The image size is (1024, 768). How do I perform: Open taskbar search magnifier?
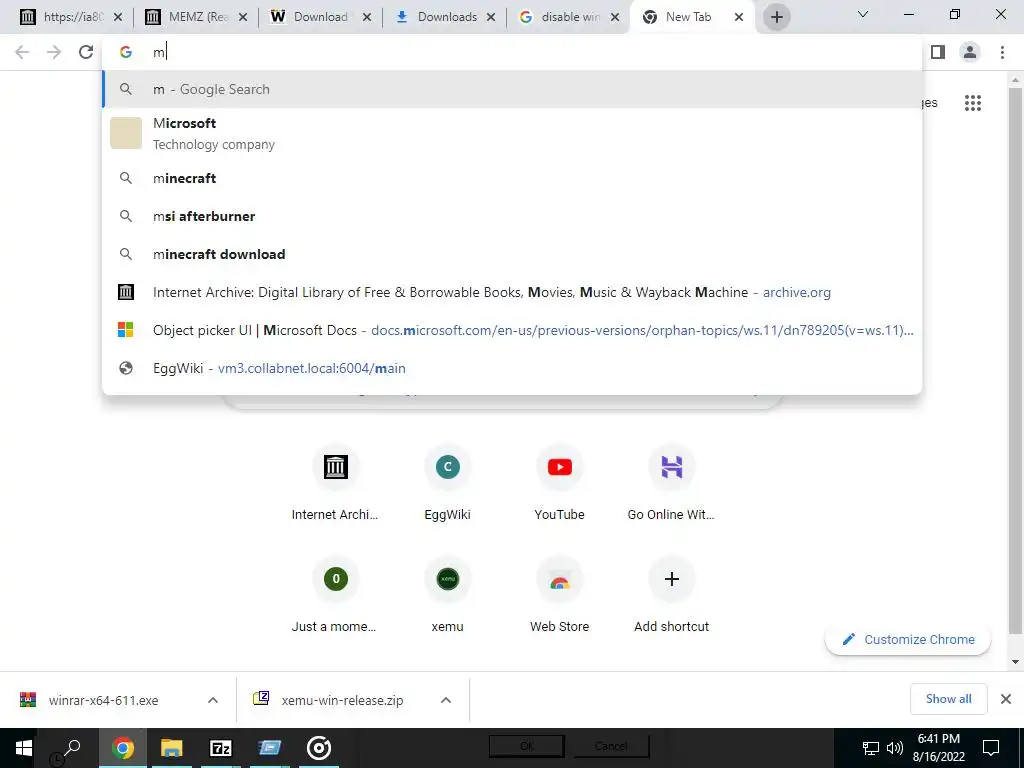(x=71, y=748)
